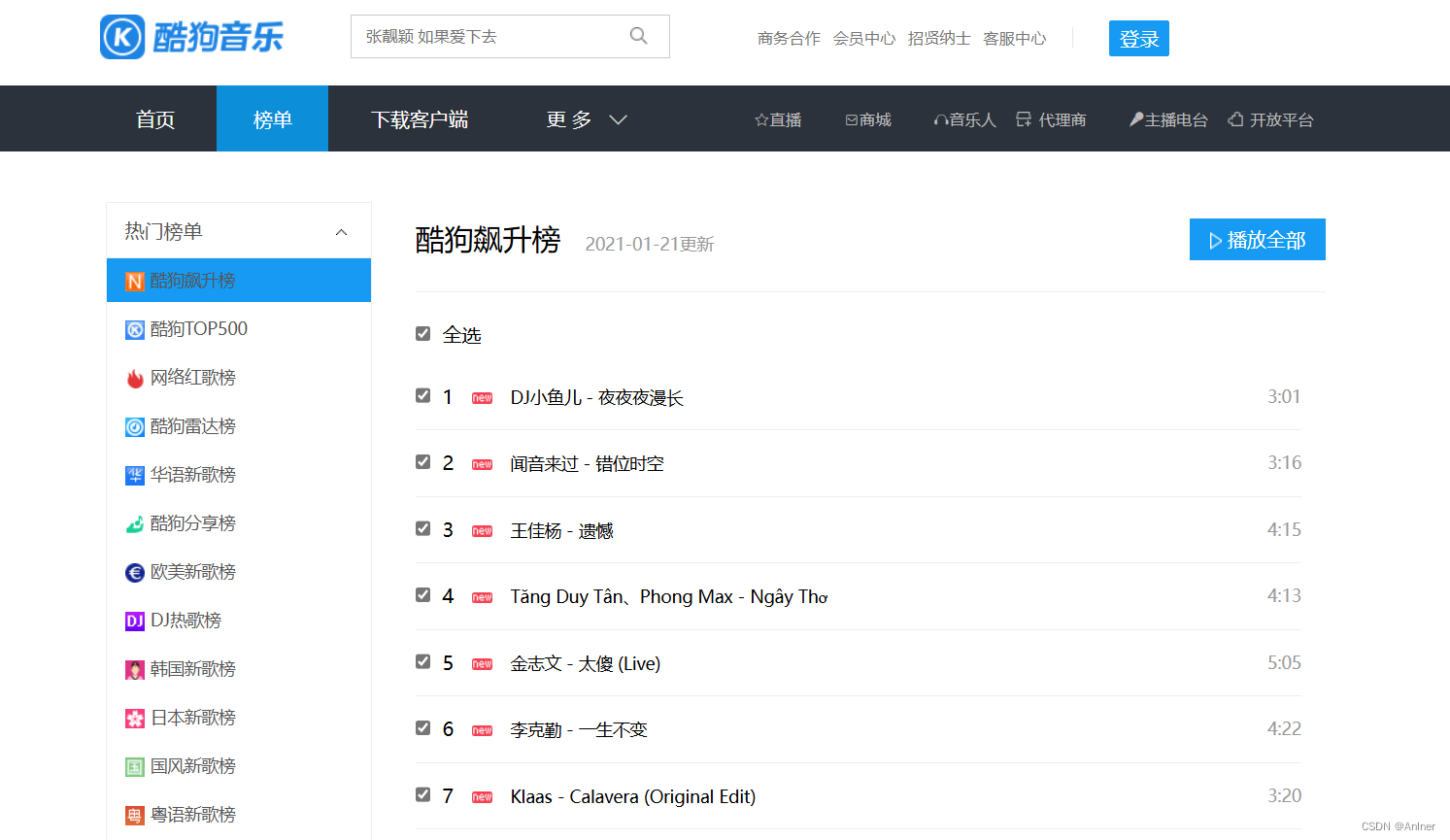
Task: Collapse the 热门榜单 section chevron
Action: coord(341,232)
